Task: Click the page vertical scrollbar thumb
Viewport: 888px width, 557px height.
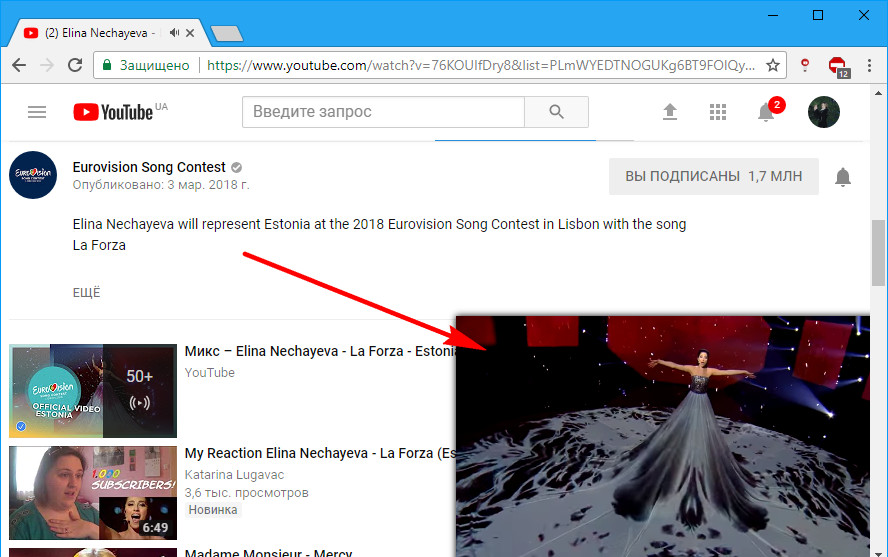Action: click(x=878, y=252)
